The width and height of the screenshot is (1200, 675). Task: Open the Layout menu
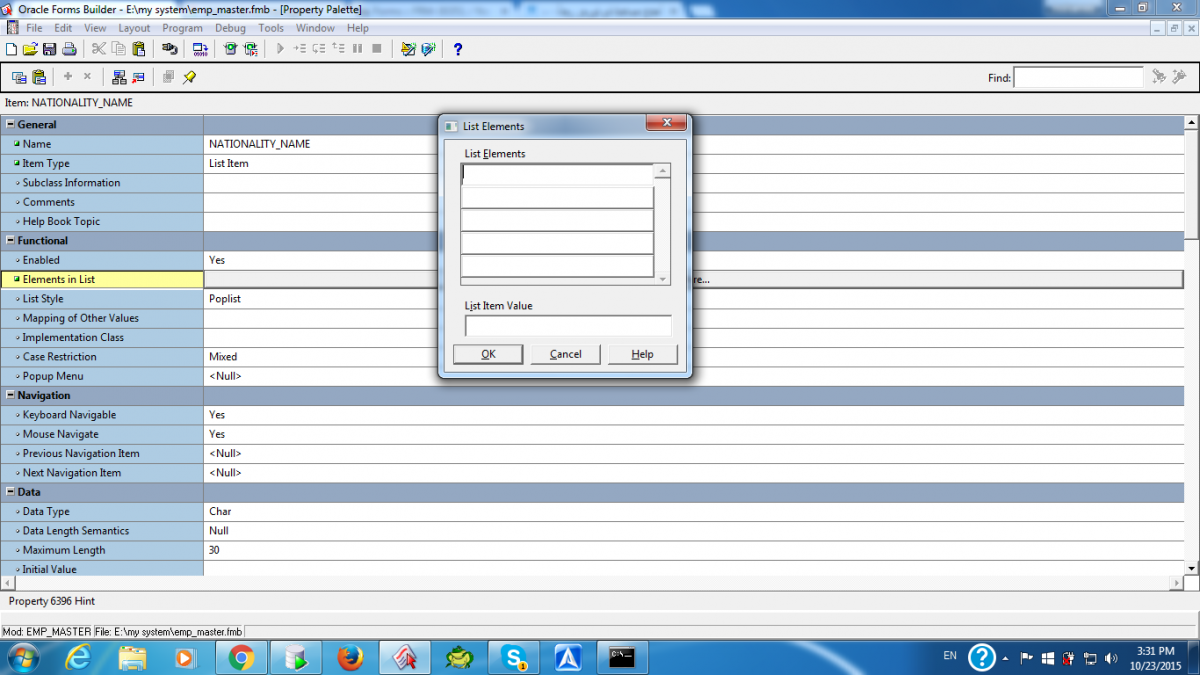[134, 28]
